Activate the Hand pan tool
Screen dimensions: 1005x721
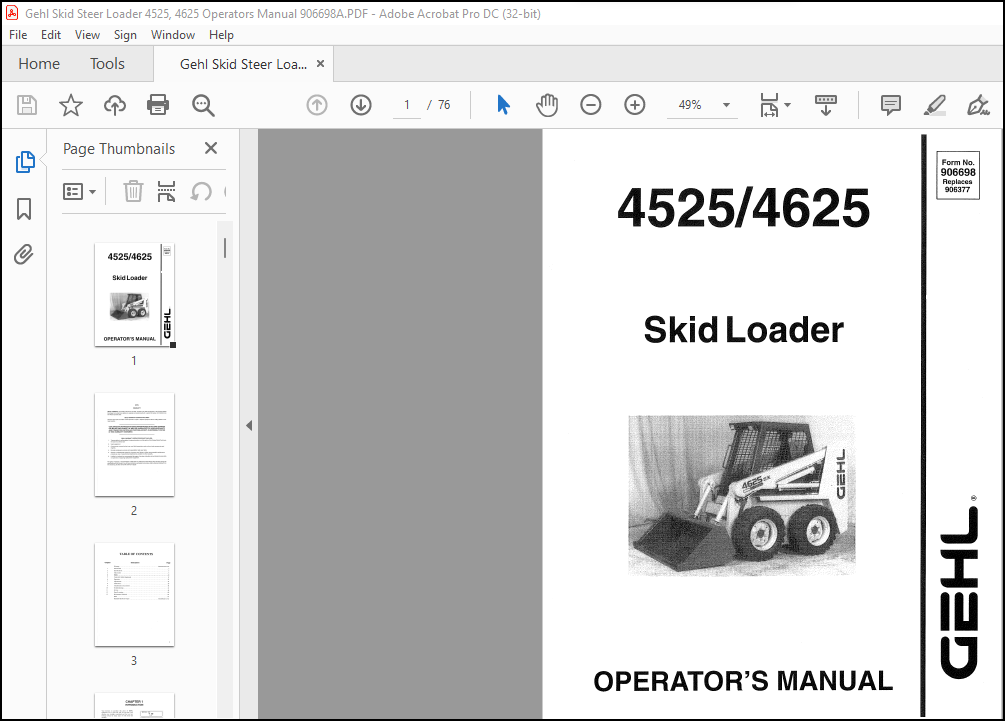pos(547,104)
